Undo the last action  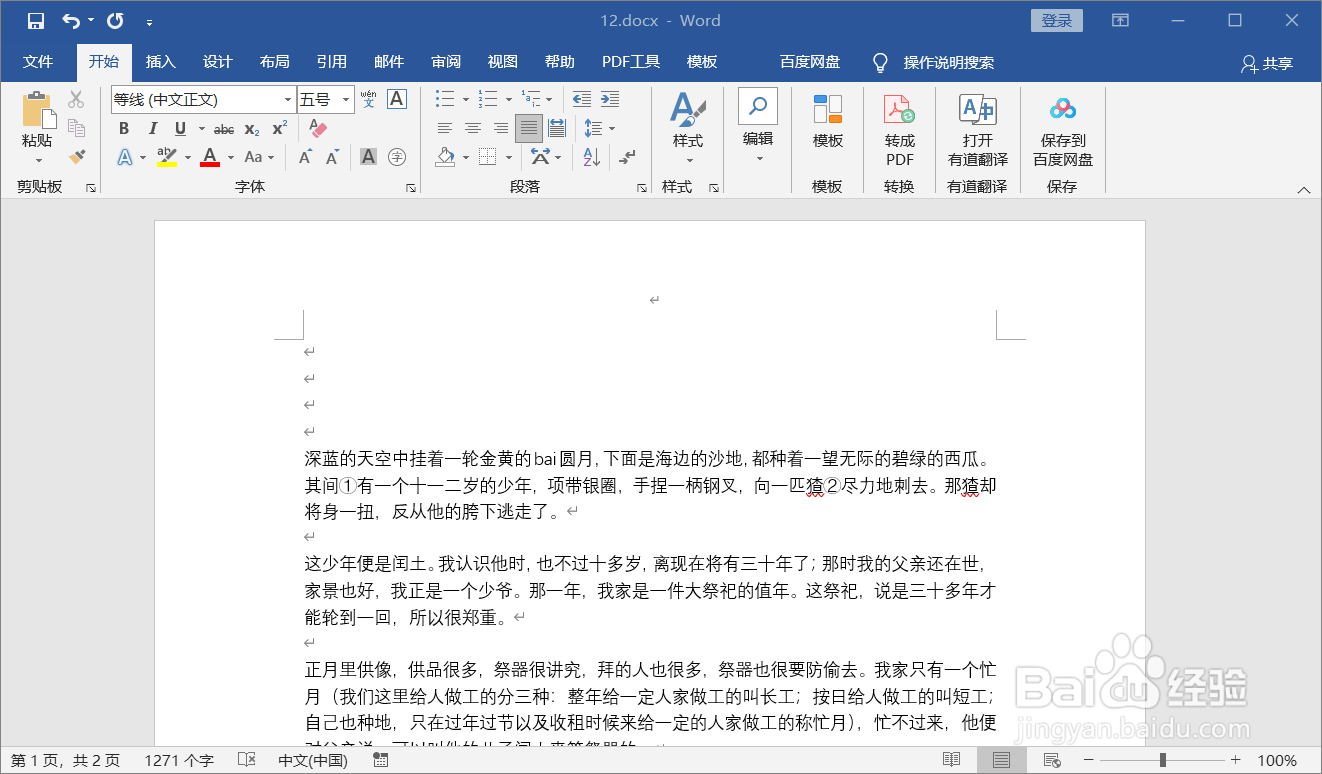click(71, 21)
